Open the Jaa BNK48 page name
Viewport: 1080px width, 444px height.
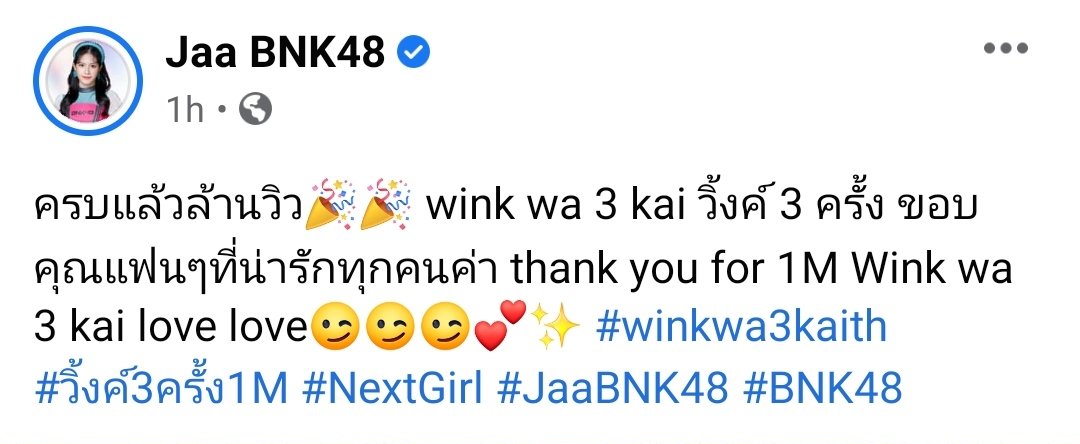(276, 53)
